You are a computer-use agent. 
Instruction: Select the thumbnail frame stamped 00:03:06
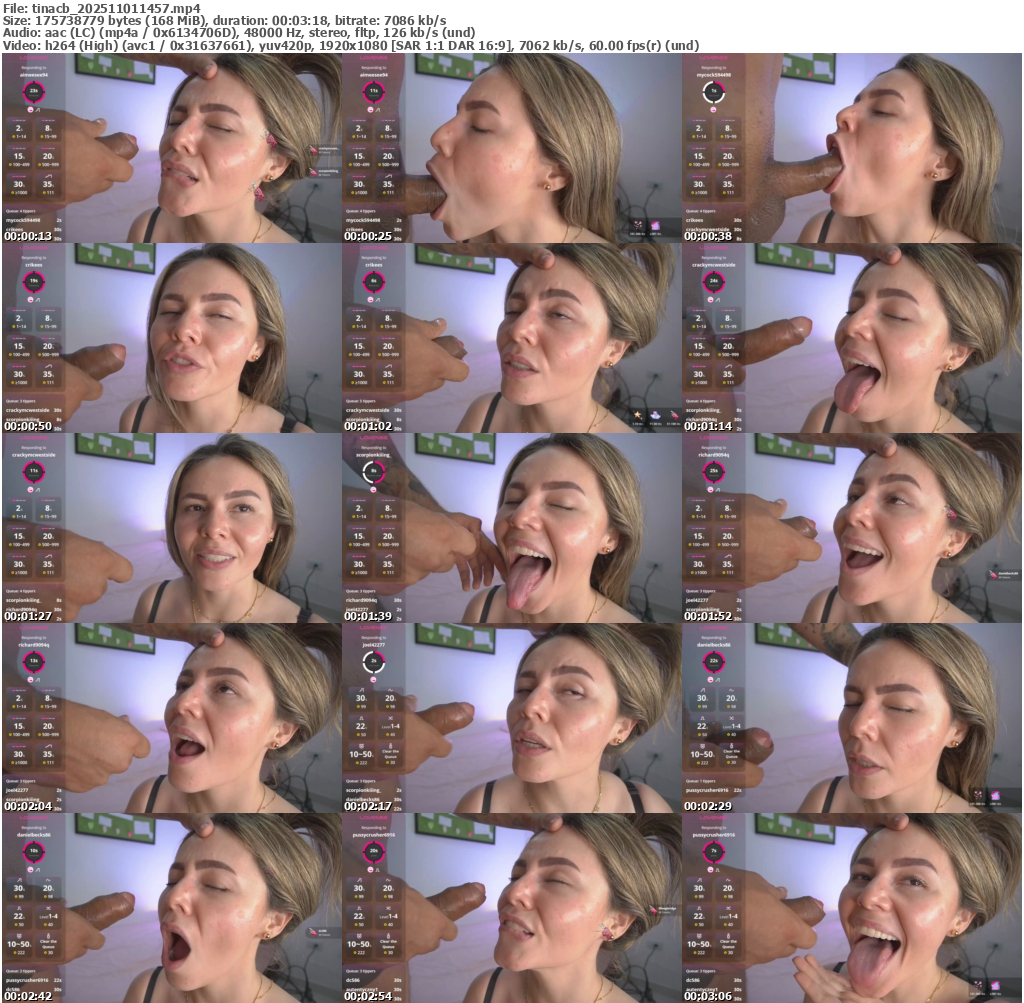tap(852, 908)
